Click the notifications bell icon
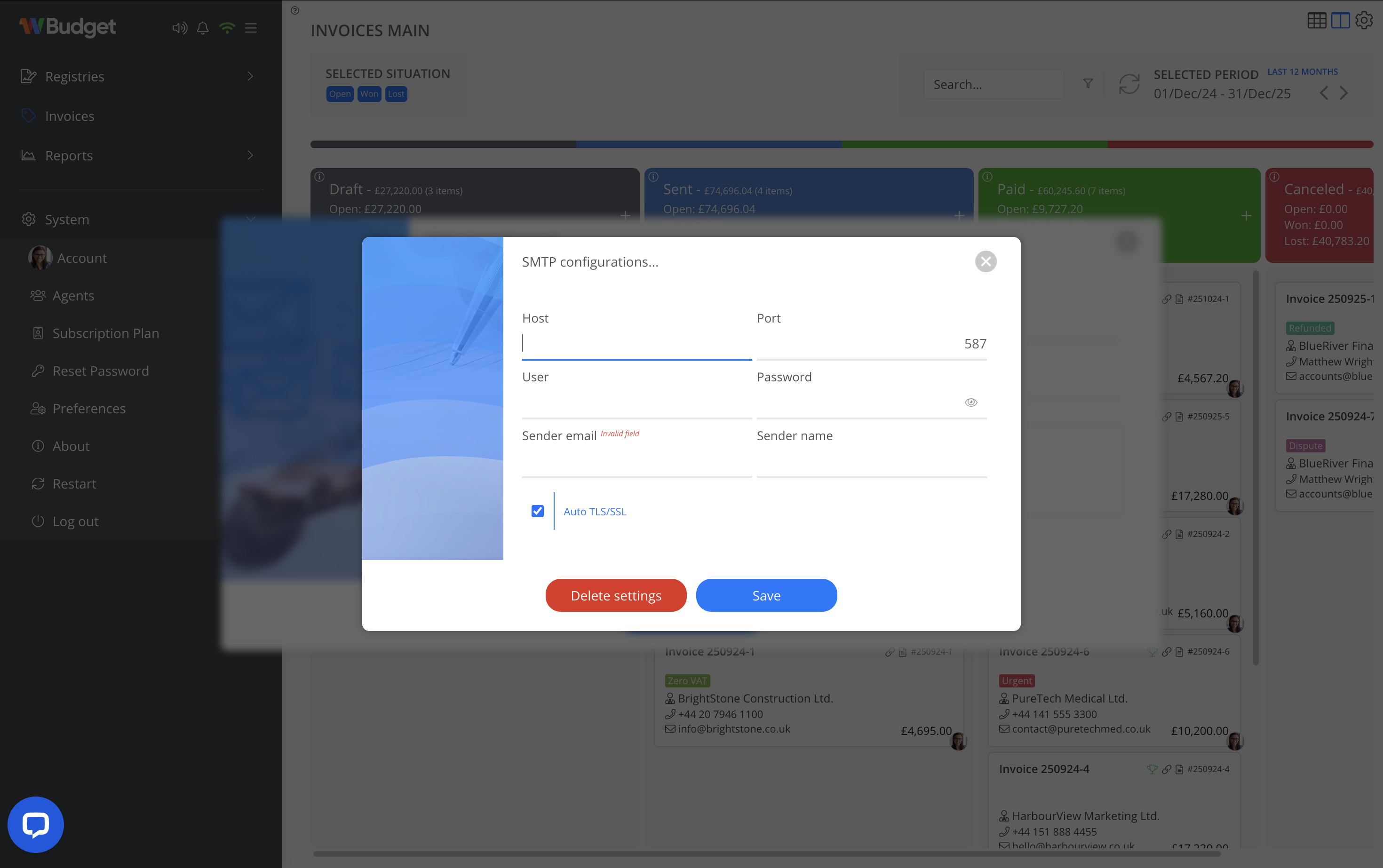Image resolution: width=1383 pixels, height=868 pixels. pyautogui.click(x=202, y=28)
